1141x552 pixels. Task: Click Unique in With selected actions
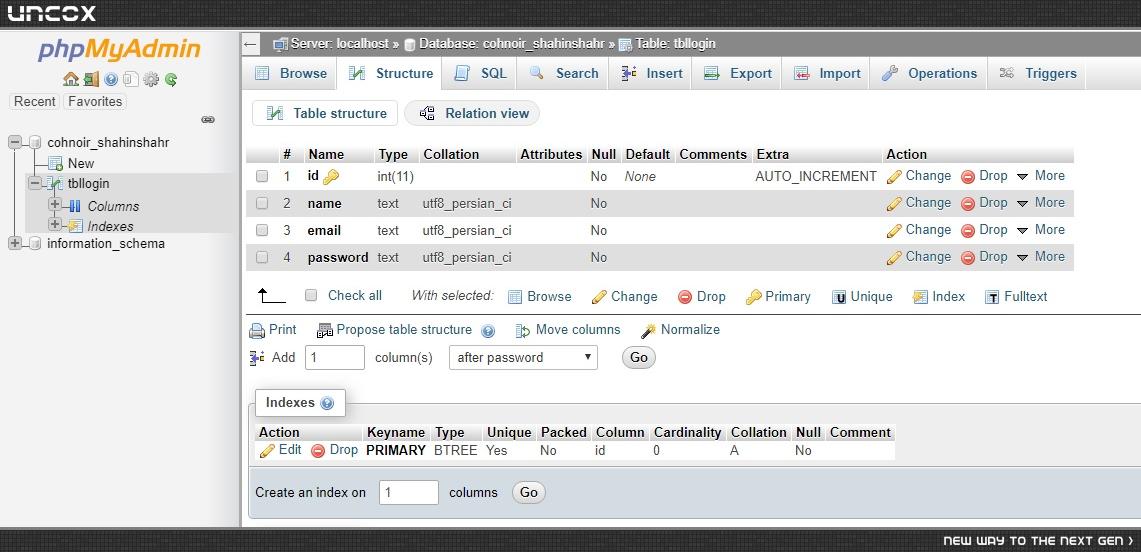(x=862, y=297)
